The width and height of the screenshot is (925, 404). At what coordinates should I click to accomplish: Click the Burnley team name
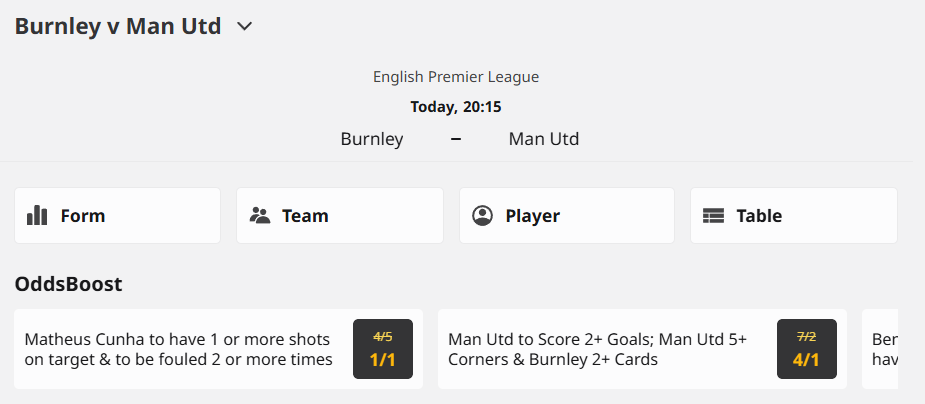[372, 139]
